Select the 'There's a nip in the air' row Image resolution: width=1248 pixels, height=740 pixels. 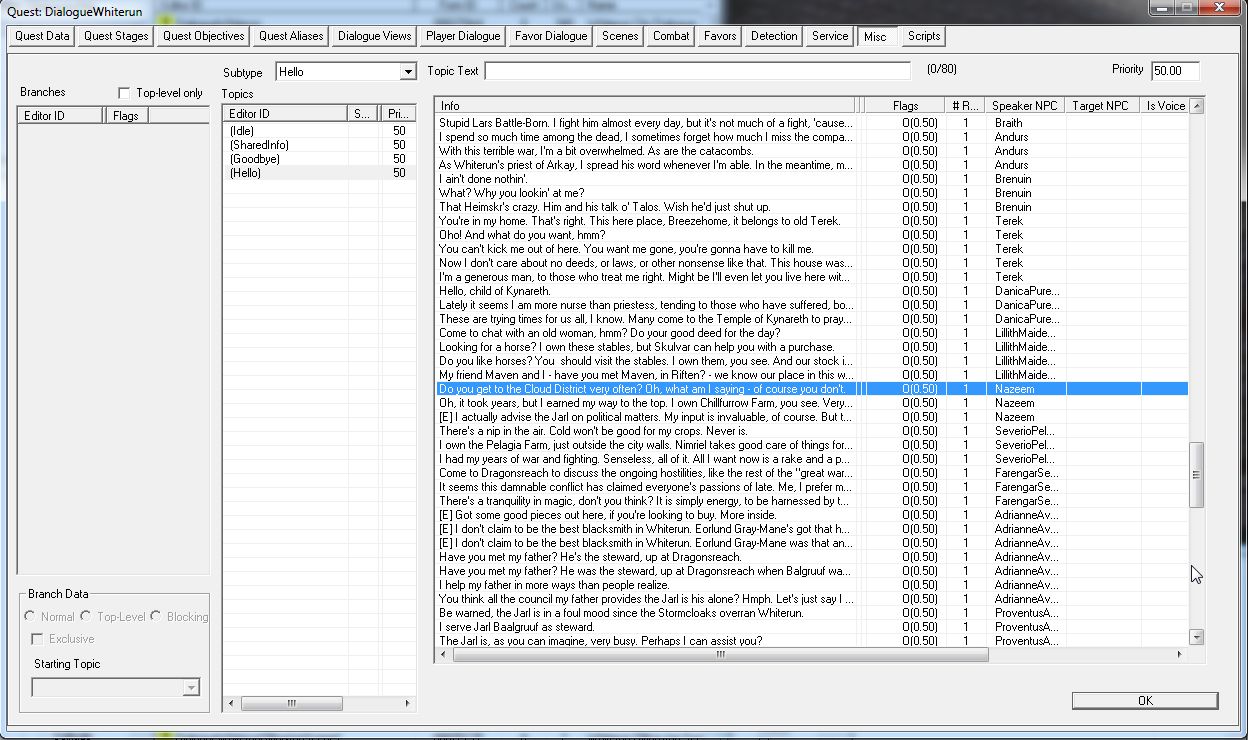pos(812,431)
